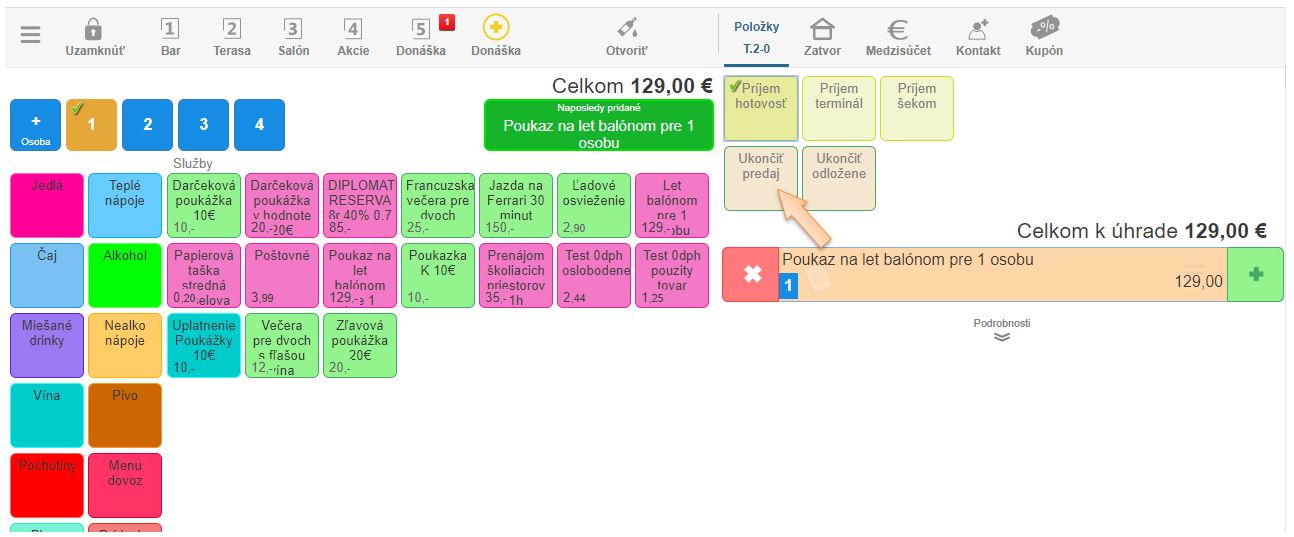Click the Medzisúčet euro icon

(x=897, y=29)
